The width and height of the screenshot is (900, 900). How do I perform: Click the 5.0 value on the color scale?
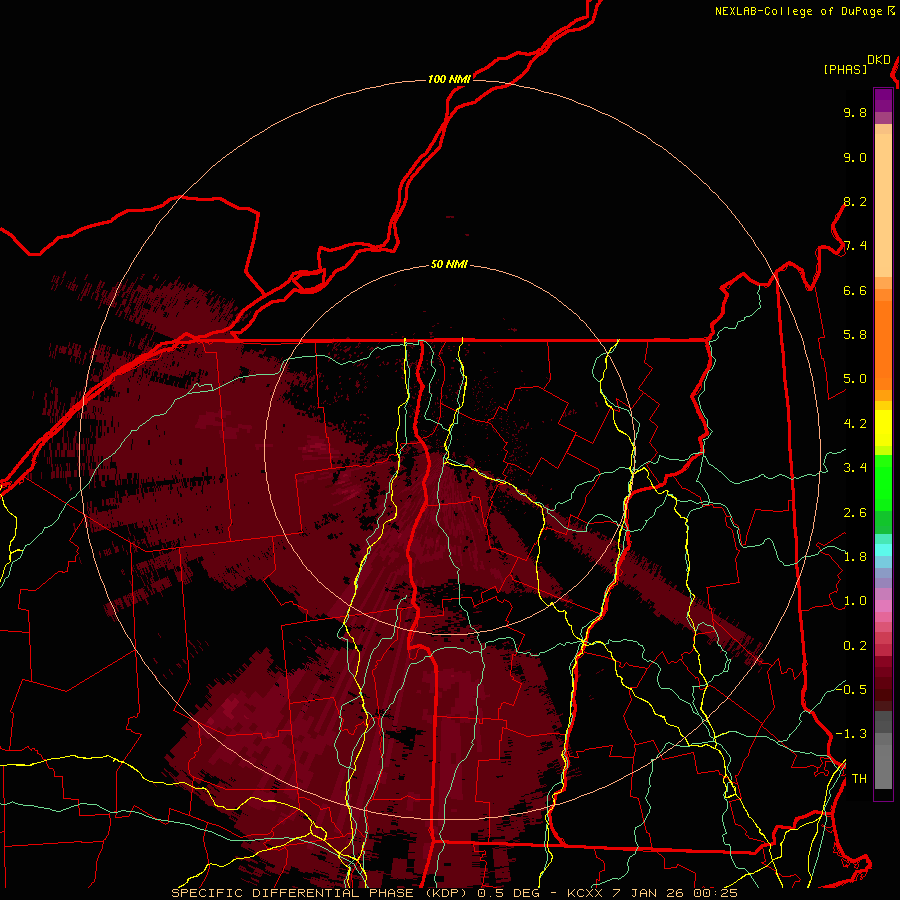(855, 379)
